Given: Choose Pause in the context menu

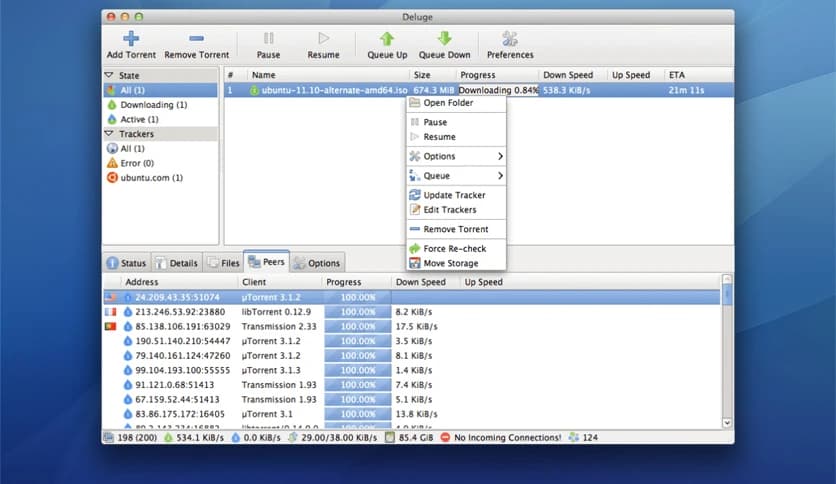Looking at the screenshot, I should [x=456, y=122].
